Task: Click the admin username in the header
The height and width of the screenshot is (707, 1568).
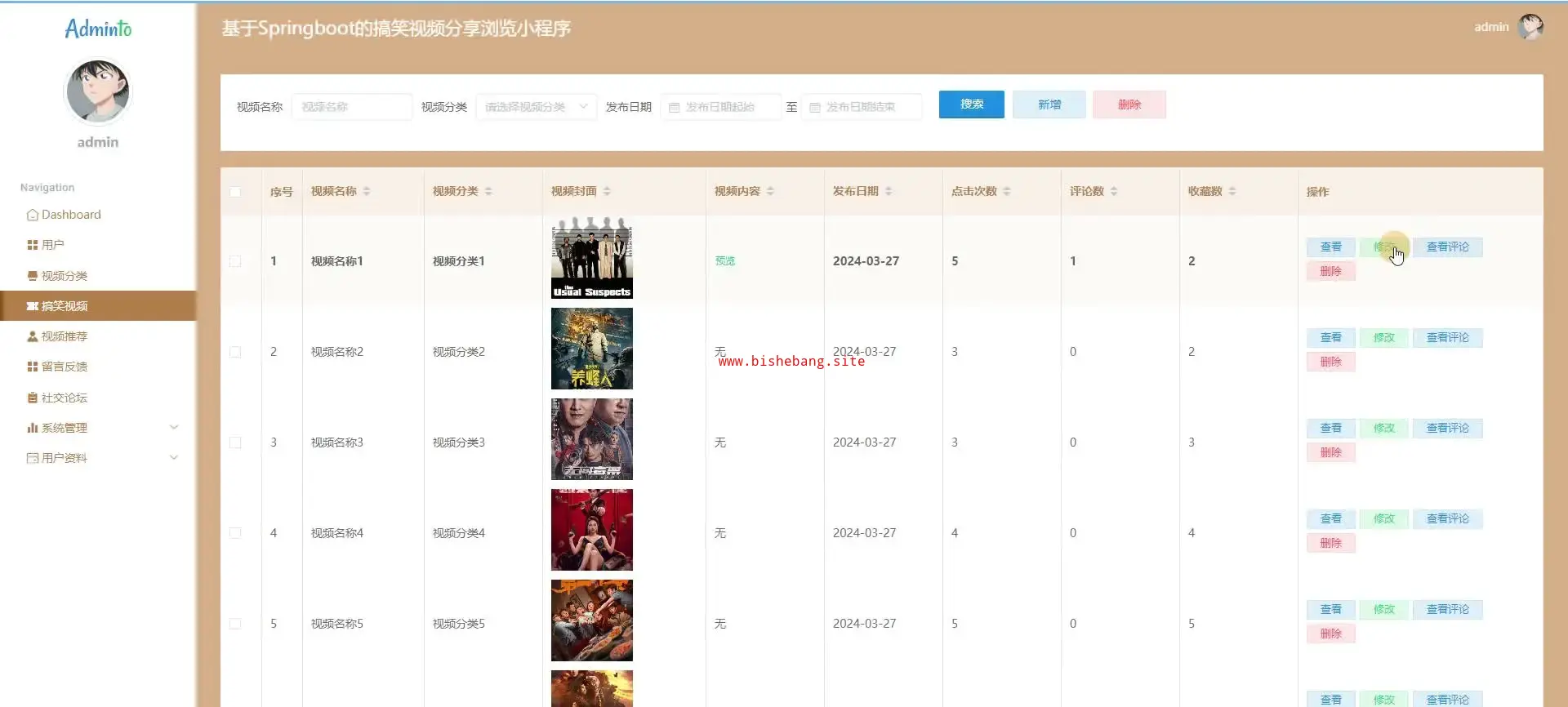Action: (1491, 27)
